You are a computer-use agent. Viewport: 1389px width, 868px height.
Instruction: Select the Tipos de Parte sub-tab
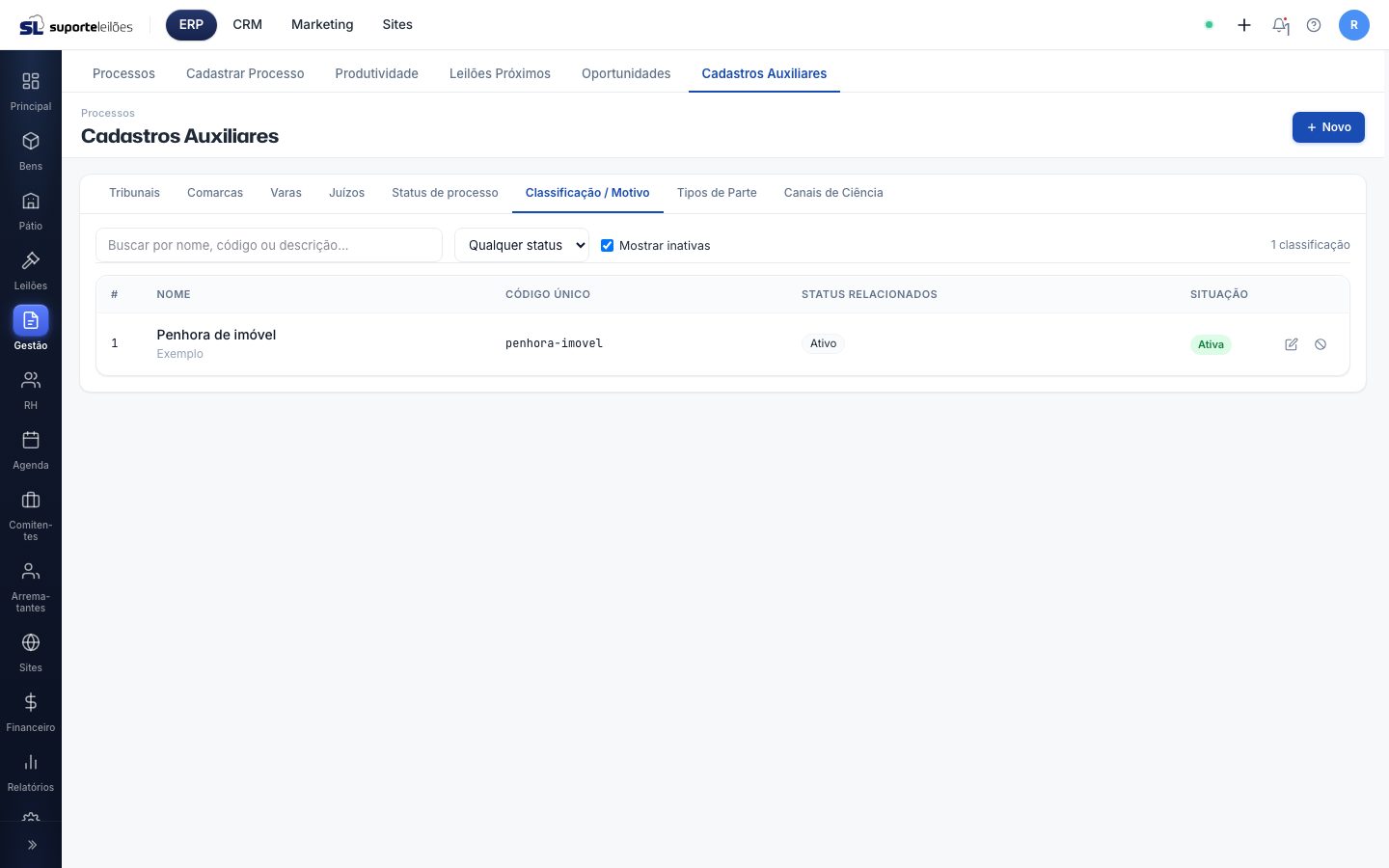tap(717, 193)
